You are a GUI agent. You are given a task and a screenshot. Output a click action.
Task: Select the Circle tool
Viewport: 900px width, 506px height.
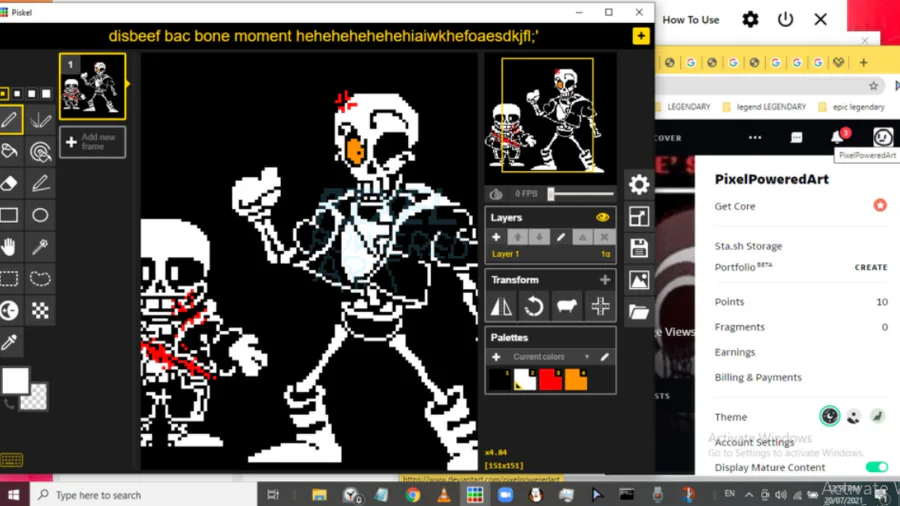40,215
